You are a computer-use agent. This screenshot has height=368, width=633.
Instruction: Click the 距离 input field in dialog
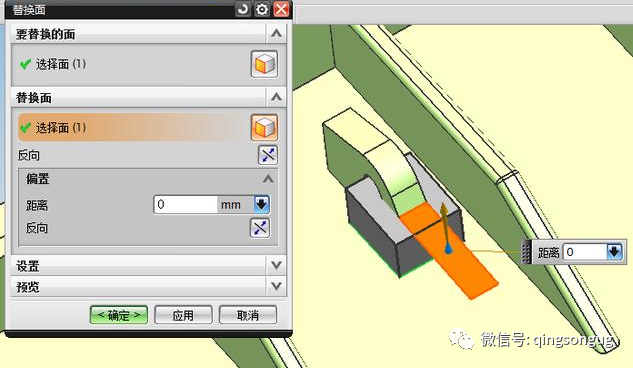[186, 205]
